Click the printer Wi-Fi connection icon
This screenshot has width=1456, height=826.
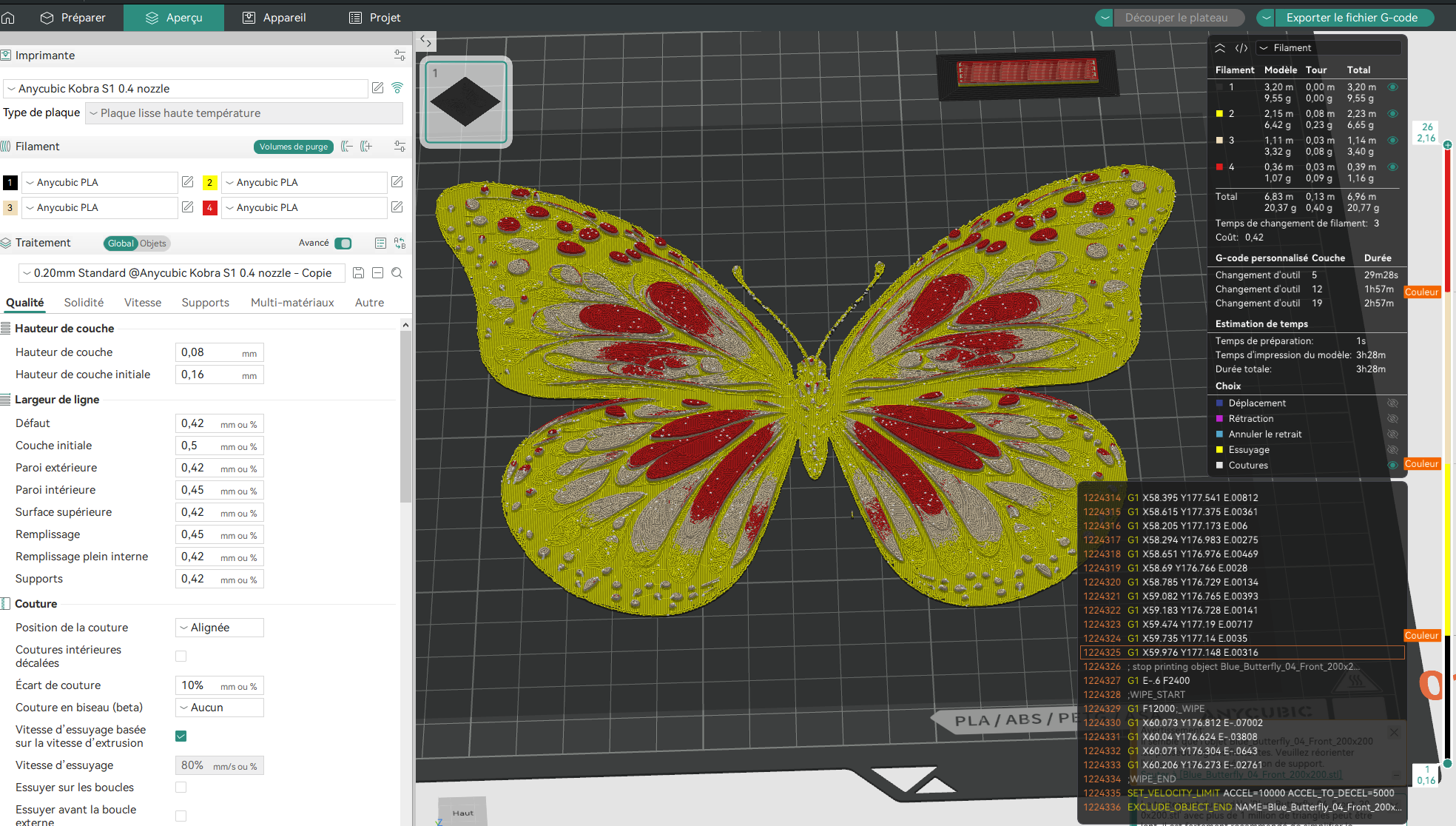click(x=397, y=88)
